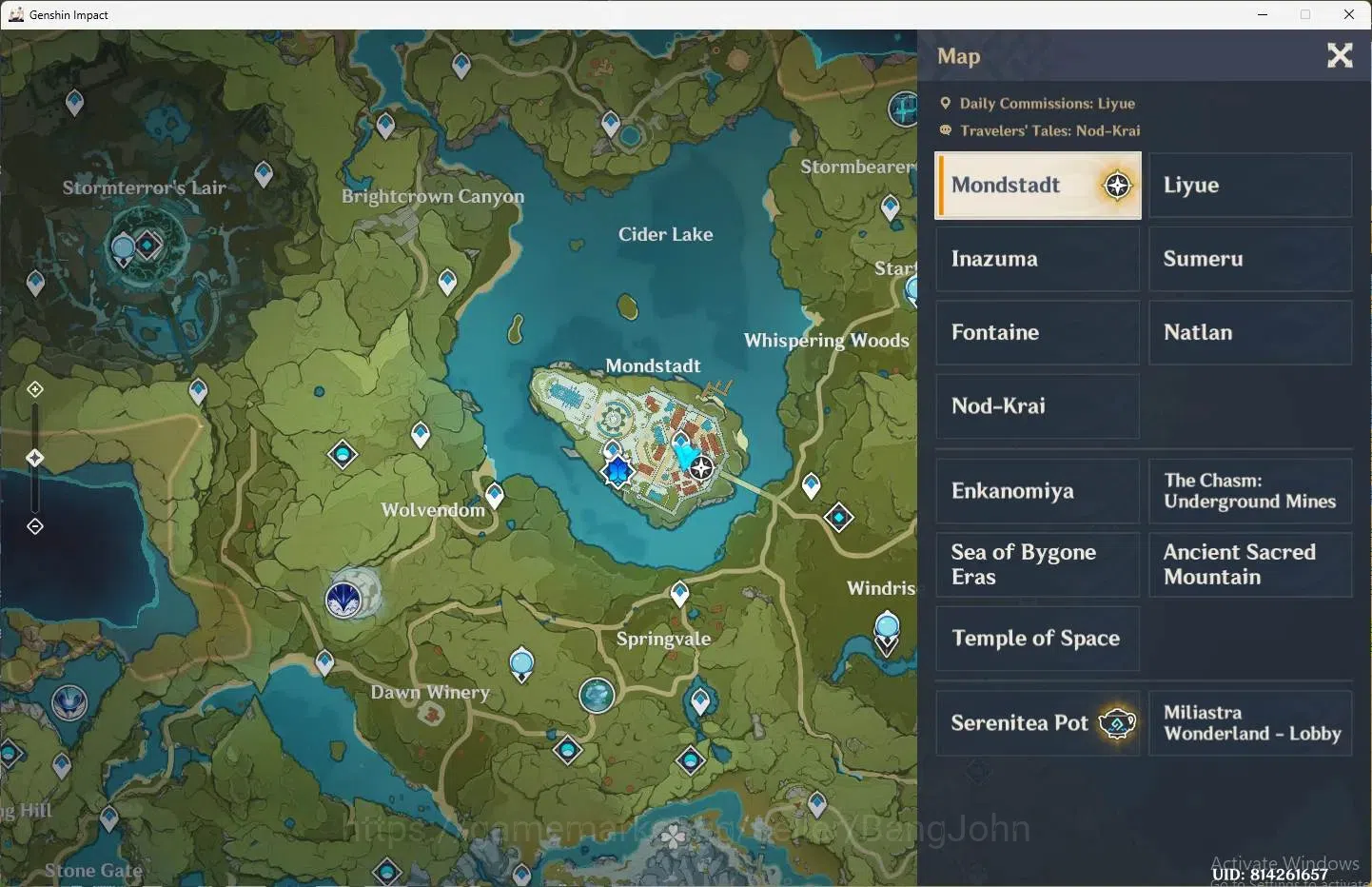Click the Statue of the Seven above Dawn Winery
The width and height of the screenshot is (1372, 887).
point(521,663)
